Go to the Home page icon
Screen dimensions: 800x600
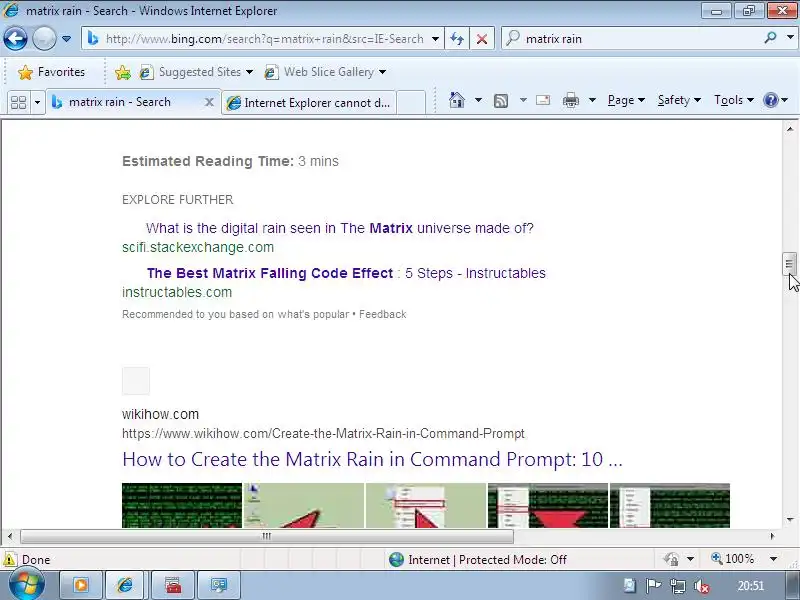[457, 100]
